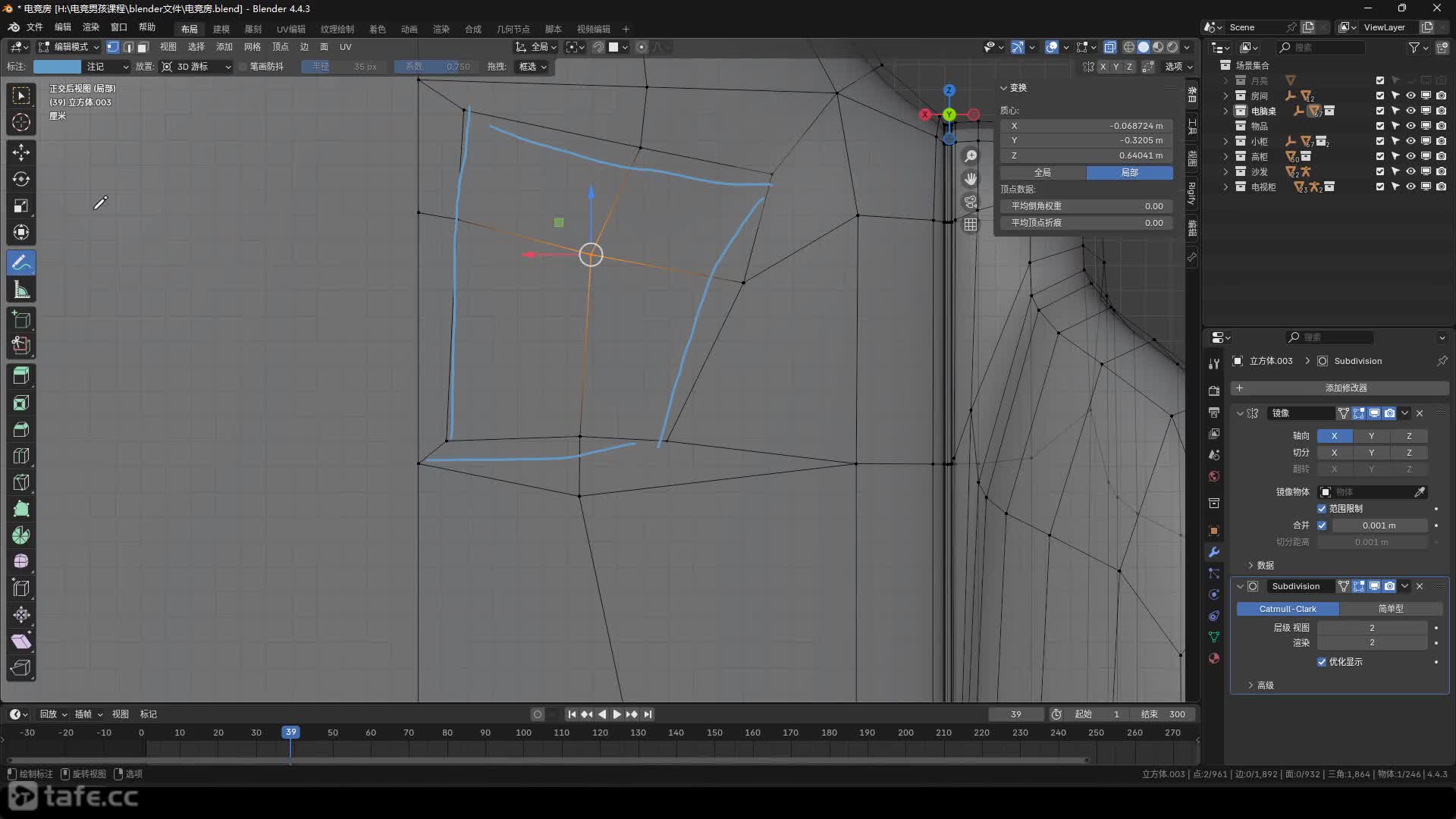Click the blue annotation color swatch
Screen dimensions: 1456x819
(x=57, y=67)
